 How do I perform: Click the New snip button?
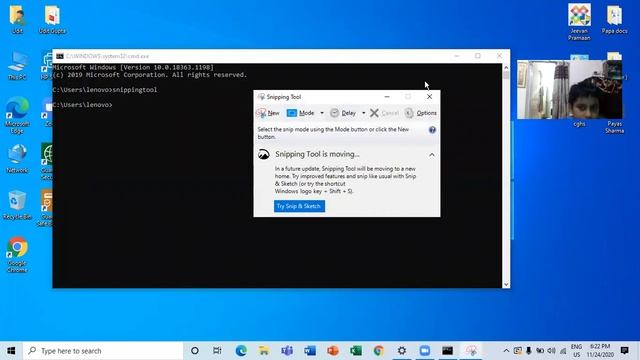[268, 113]
